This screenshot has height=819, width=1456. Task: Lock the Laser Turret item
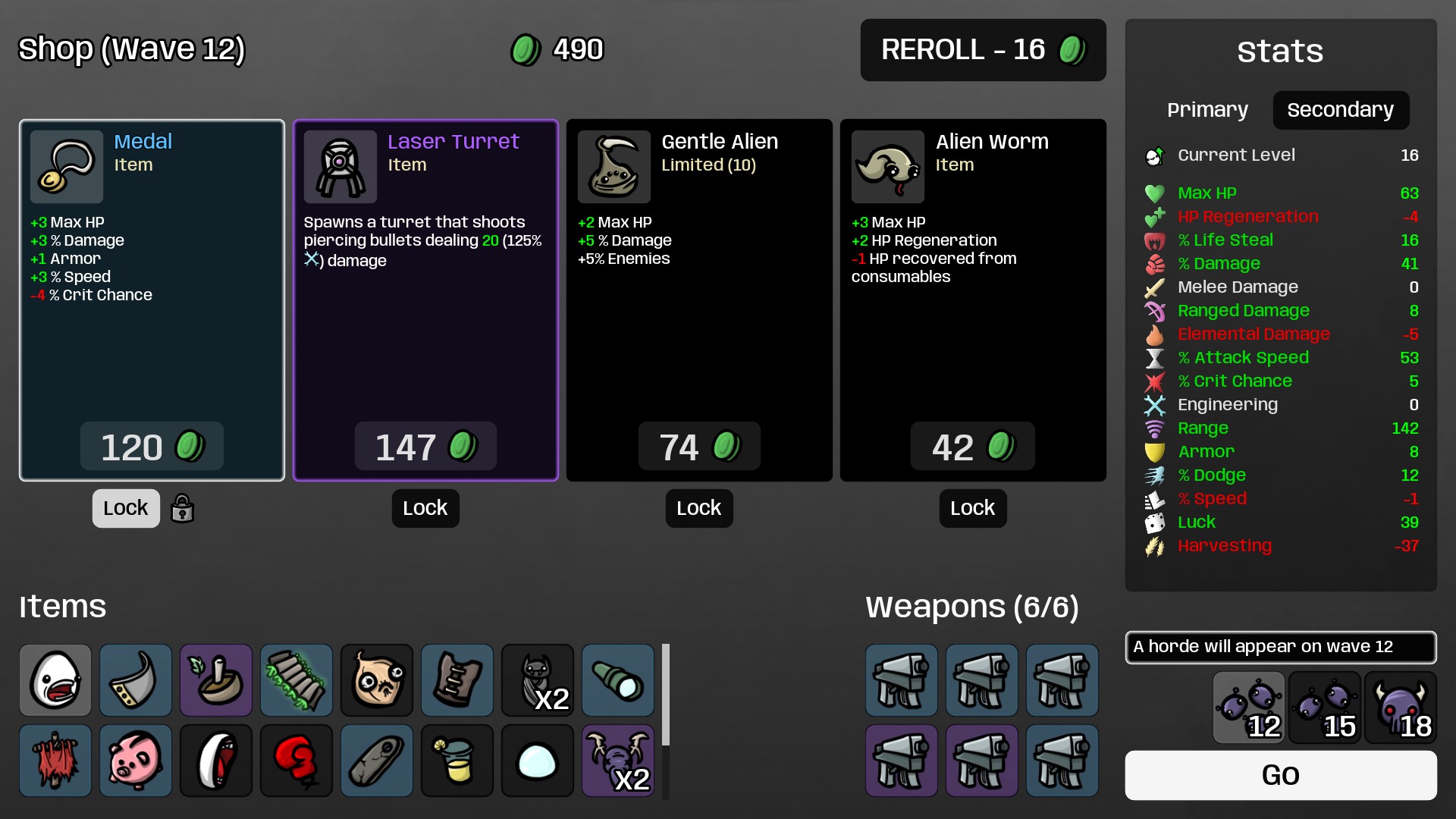[425, 508]
